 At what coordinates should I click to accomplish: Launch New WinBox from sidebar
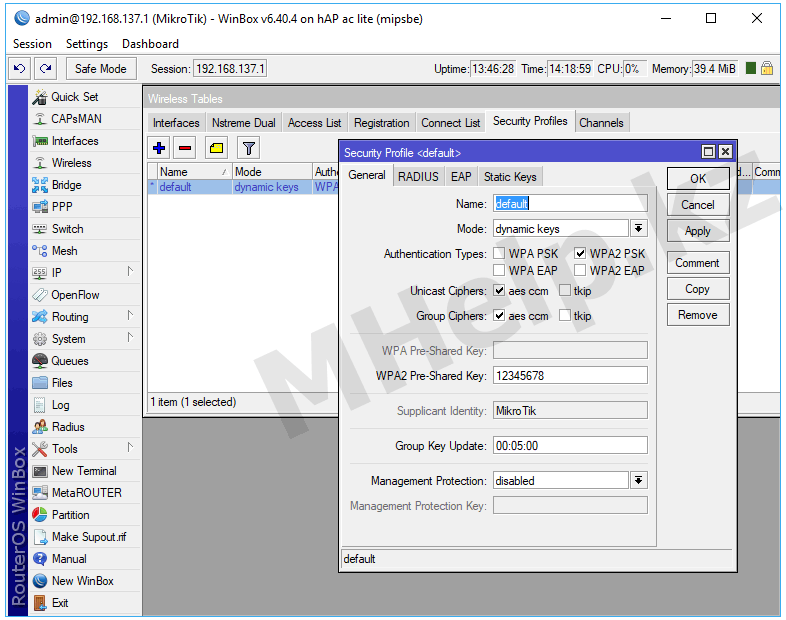coord(85,581)
